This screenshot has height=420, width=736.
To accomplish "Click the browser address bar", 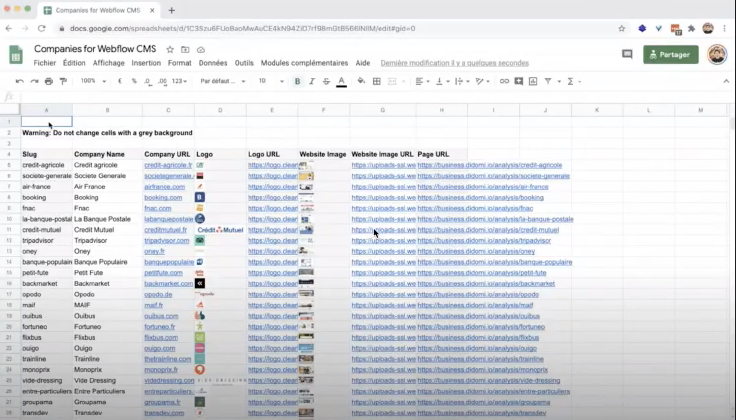I will pos(340,29).
